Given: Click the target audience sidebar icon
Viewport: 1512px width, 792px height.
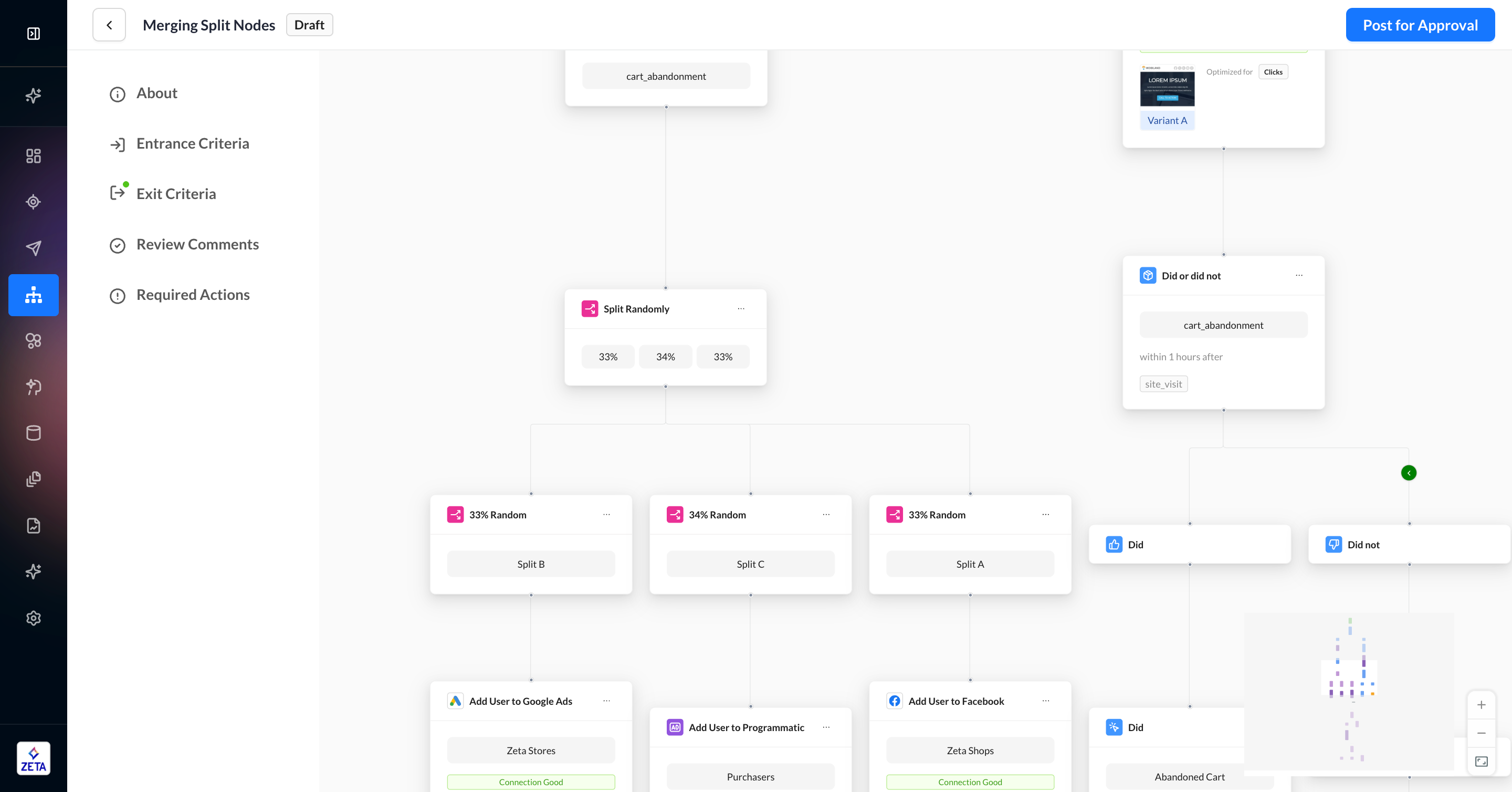Looking at the screenshot, I should pos(34,202).
